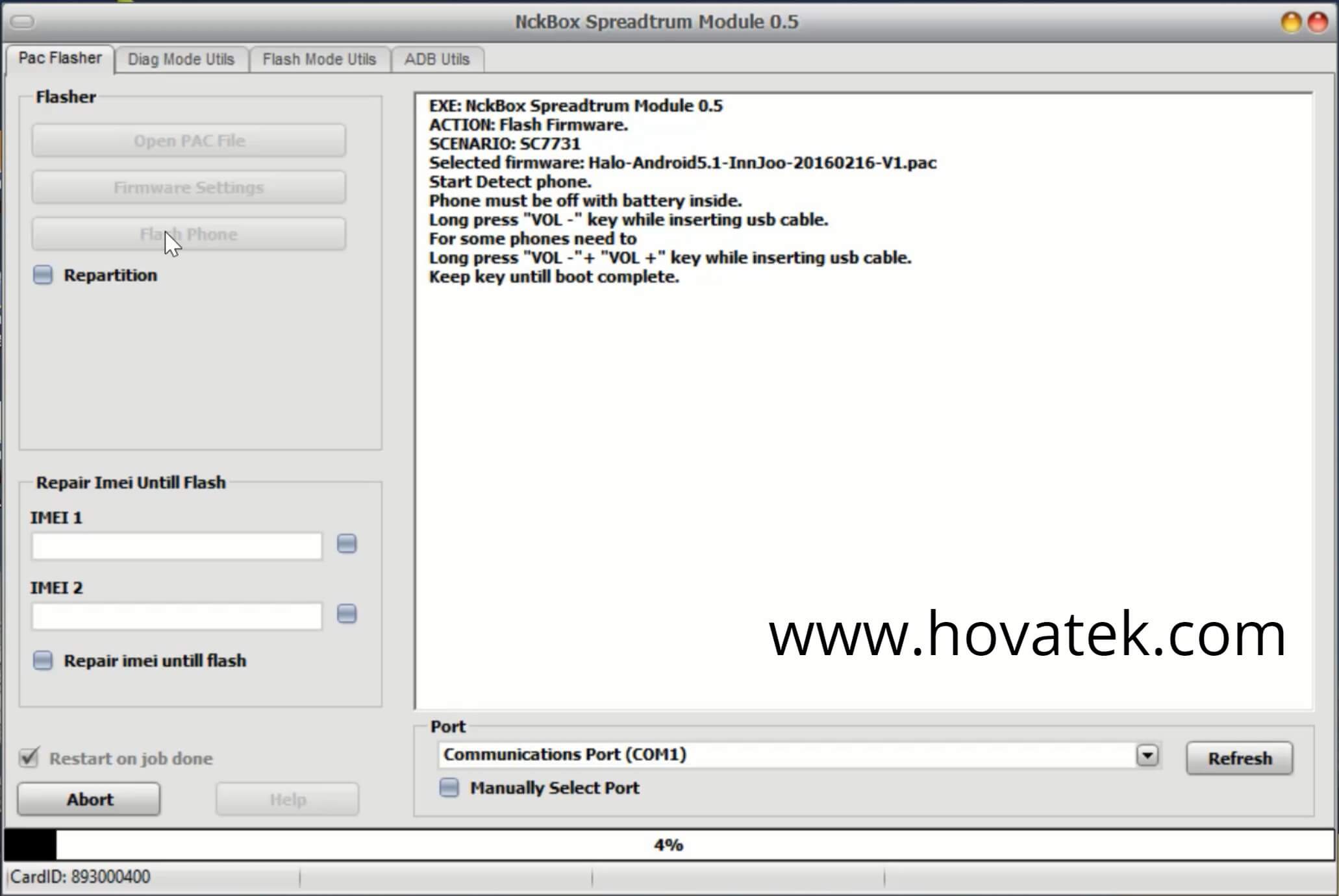
Task: Click the 4% progress bar
Action: (669, 845)
